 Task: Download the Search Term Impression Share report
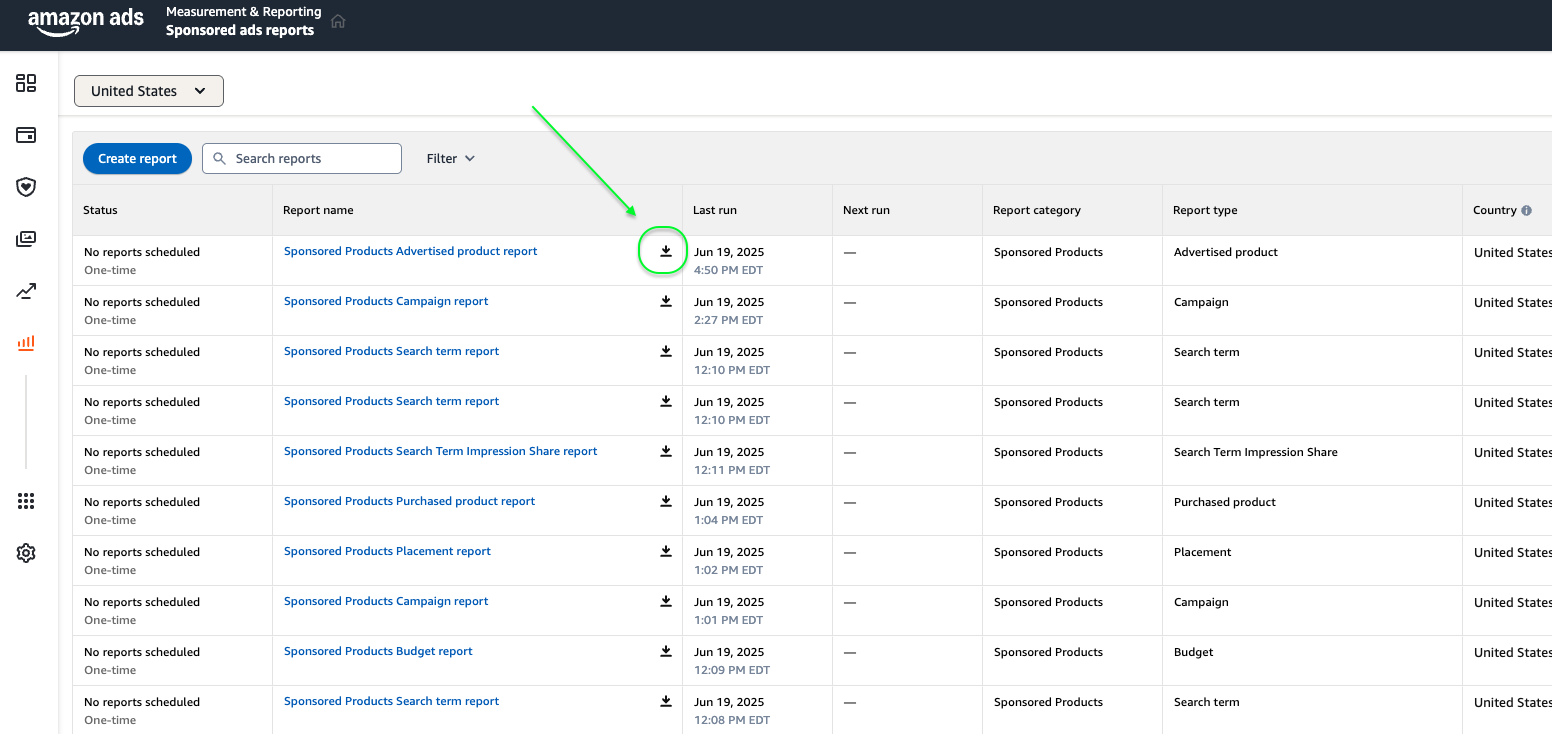666,451
